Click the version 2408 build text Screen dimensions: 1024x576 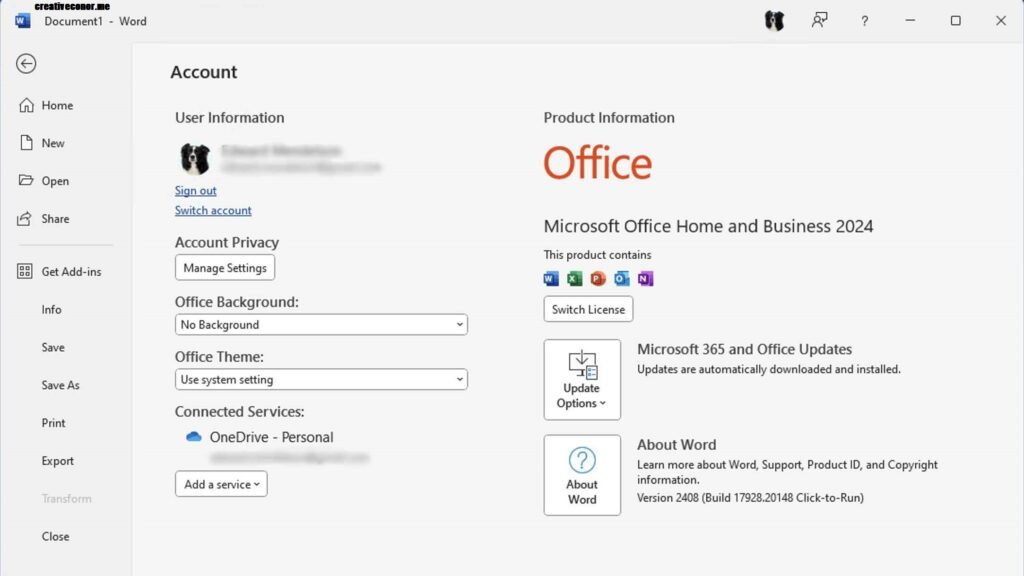750,498
